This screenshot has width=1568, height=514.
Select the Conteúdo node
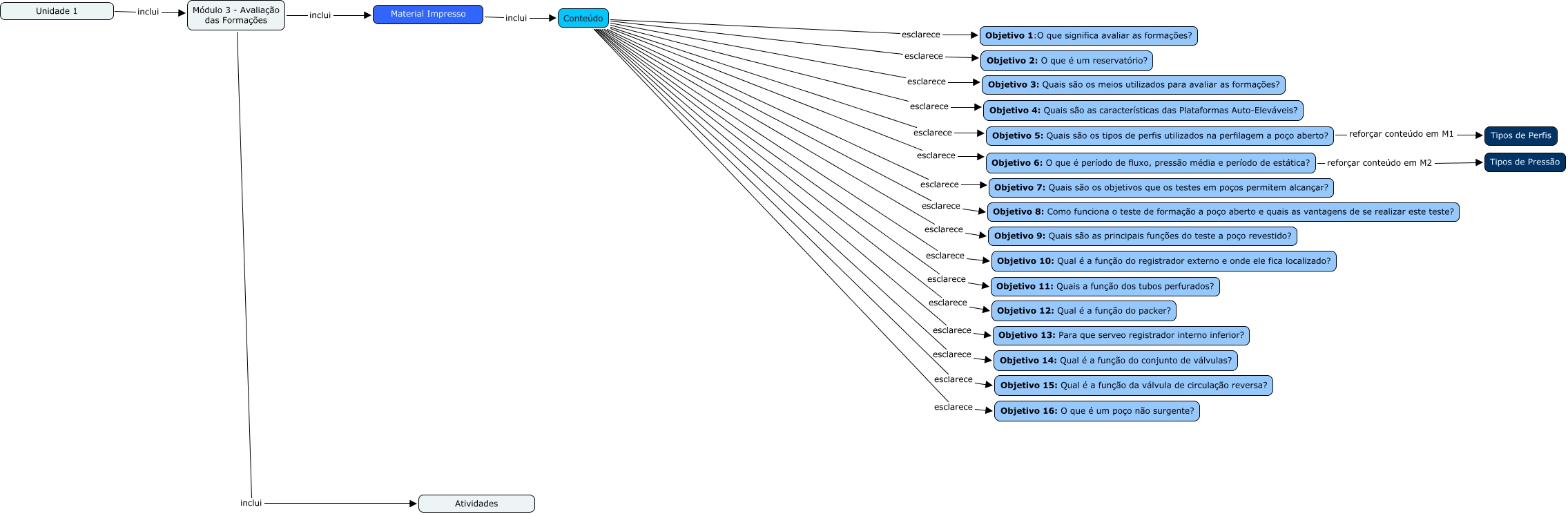(583, 19)
